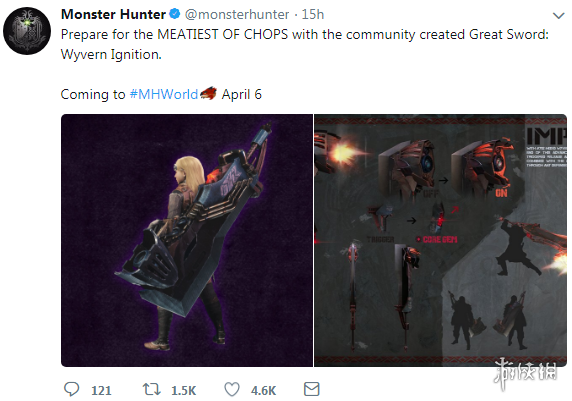Click the 4.6K likes count
Image resolution: width=572 pixels, height=401 pixels.
click(263, 391)
